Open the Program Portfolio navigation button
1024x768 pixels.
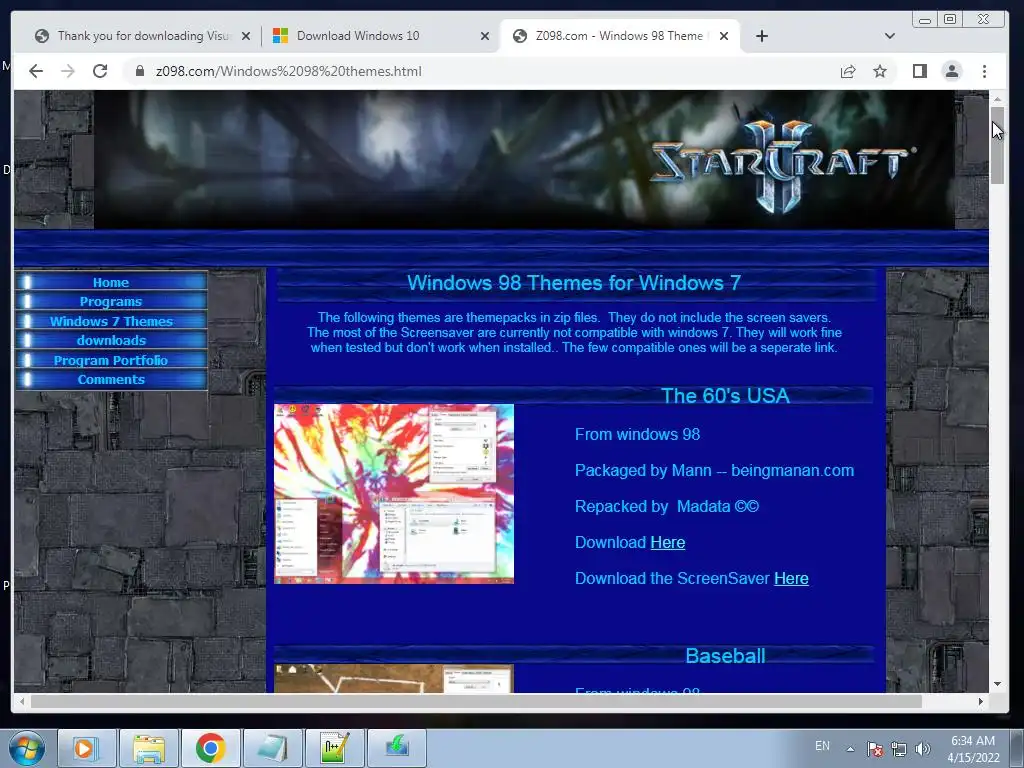click(111, 360)
